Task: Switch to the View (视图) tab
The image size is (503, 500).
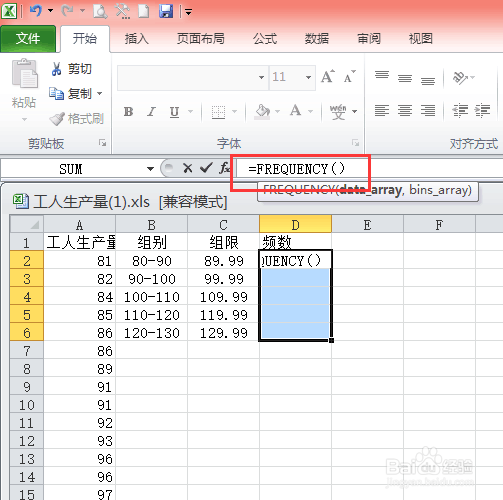Action: (x=421, y=39)
